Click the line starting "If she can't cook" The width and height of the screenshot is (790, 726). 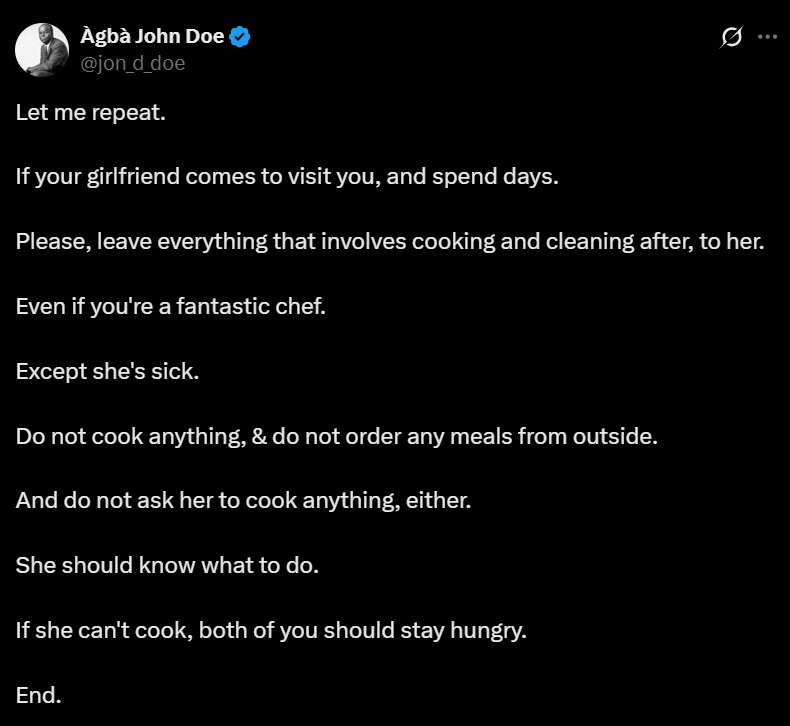[x=271, y=631]
